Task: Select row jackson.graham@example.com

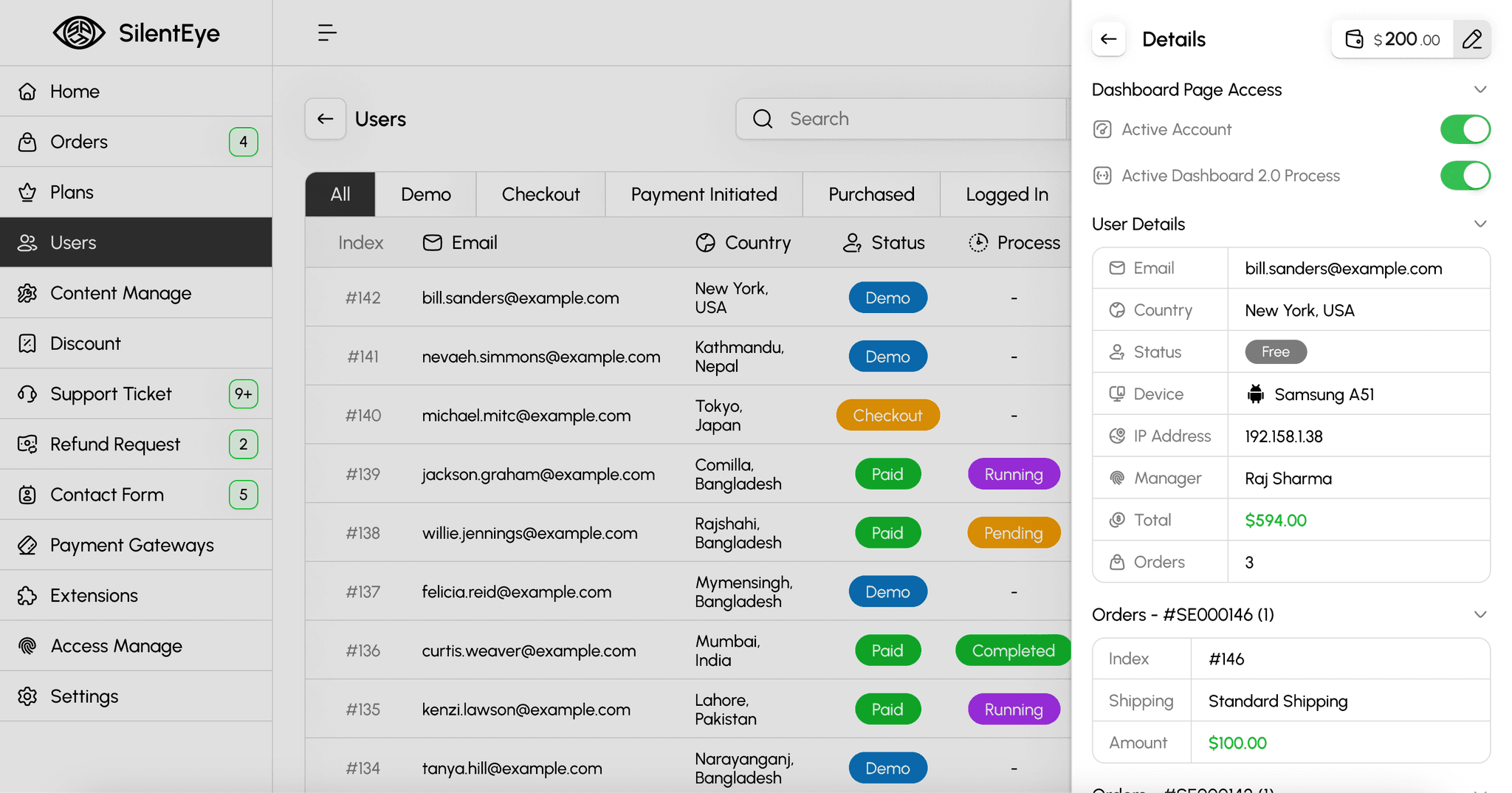Action: 688,474
